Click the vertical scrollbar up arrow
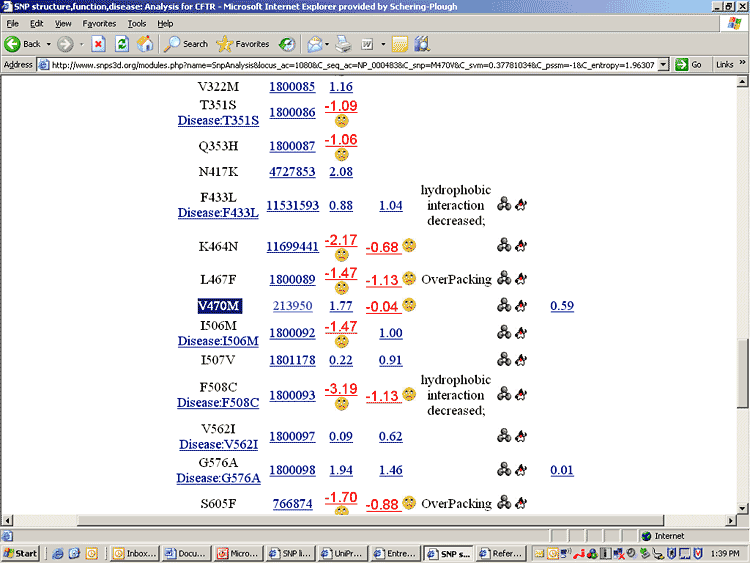 [742, 82]
